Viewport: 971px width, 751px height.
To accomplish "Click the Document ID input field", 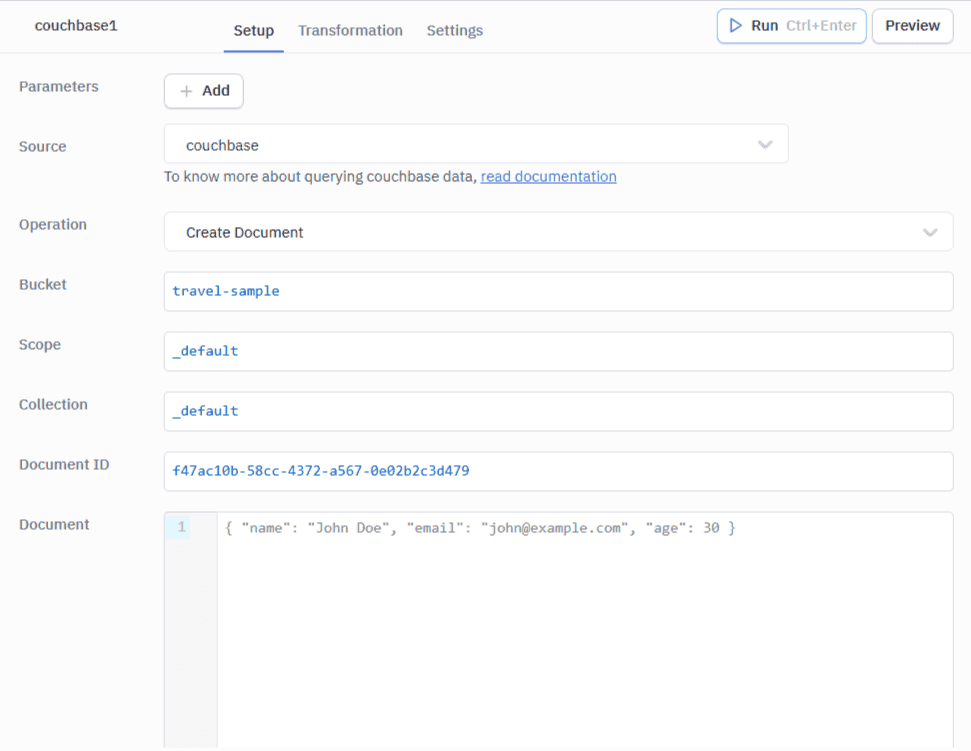I will pyautogui.click(x=558, y=471).
